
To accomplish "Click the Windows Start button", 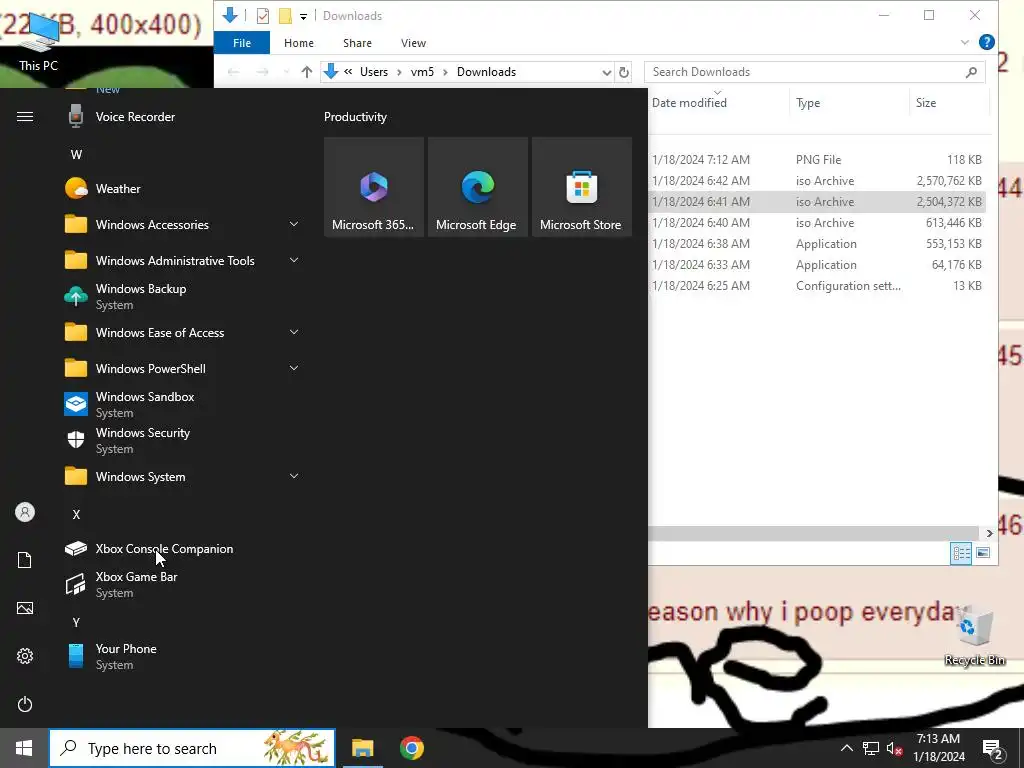I will [x=24, y=748].
